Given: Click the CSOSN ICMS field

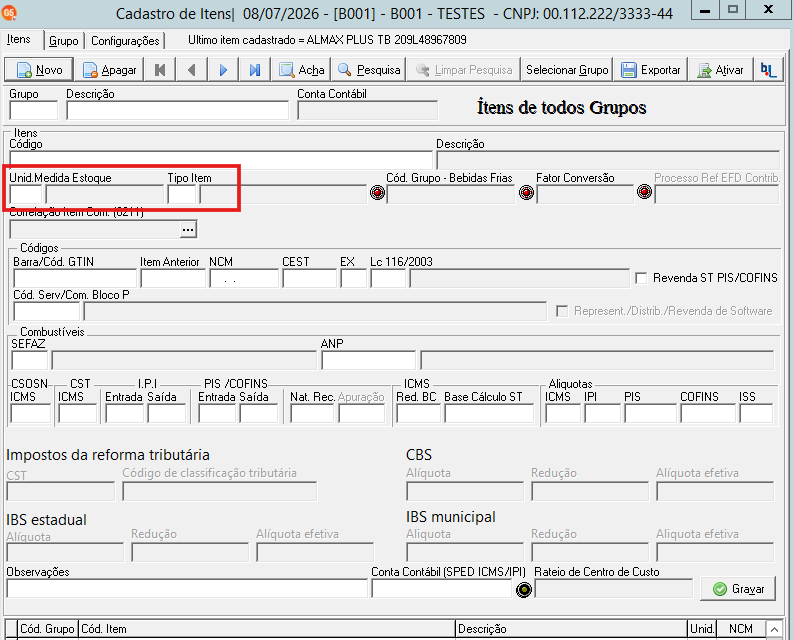Looking at the screenshot, I should pyautogui.click(x=30, y=414).
